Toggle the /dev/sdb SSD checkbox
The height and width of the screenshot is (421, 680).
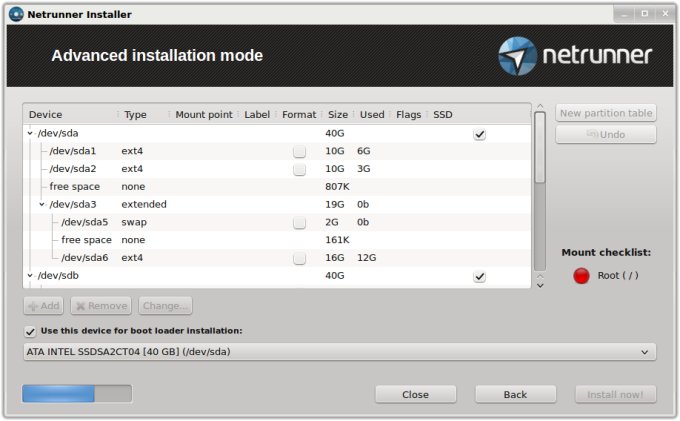click(x=479, y=276)
